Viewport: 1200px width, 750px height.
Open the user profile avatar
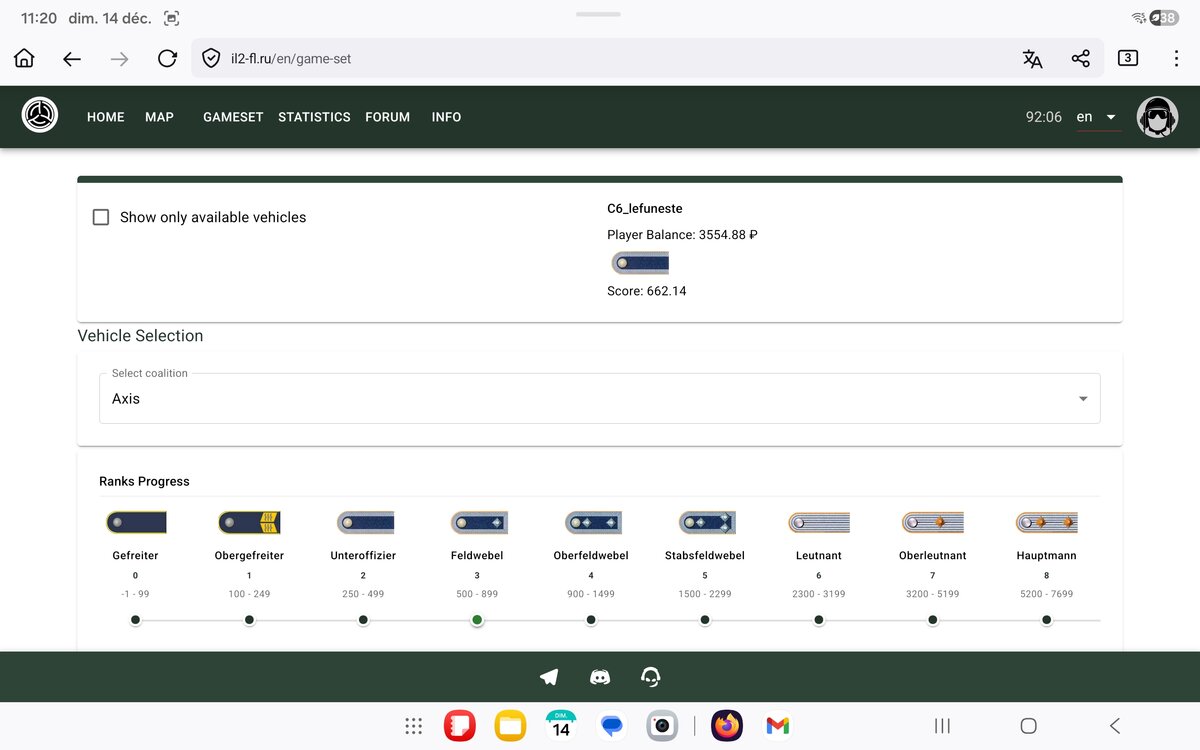point(1157,117)
